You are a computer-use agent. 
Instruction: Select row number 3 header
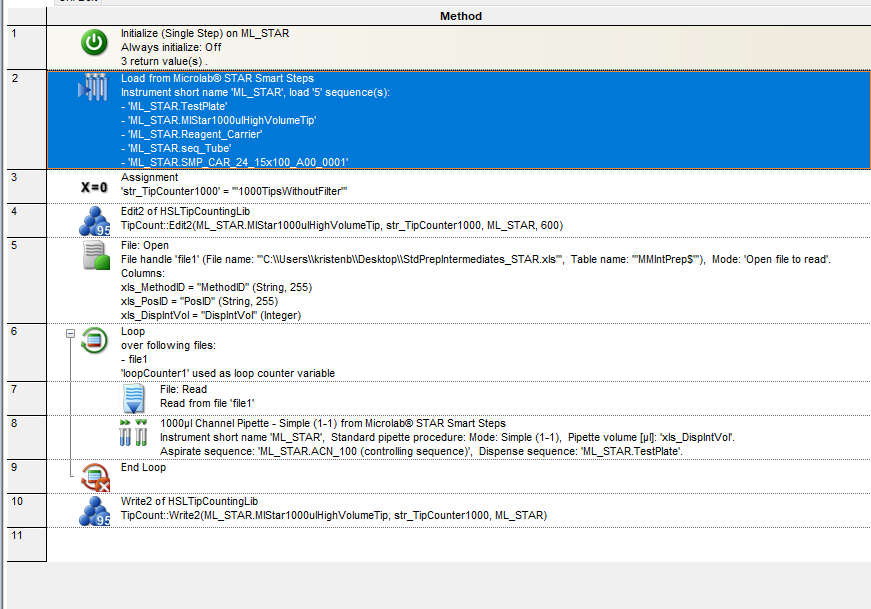(x=27, y=186)
